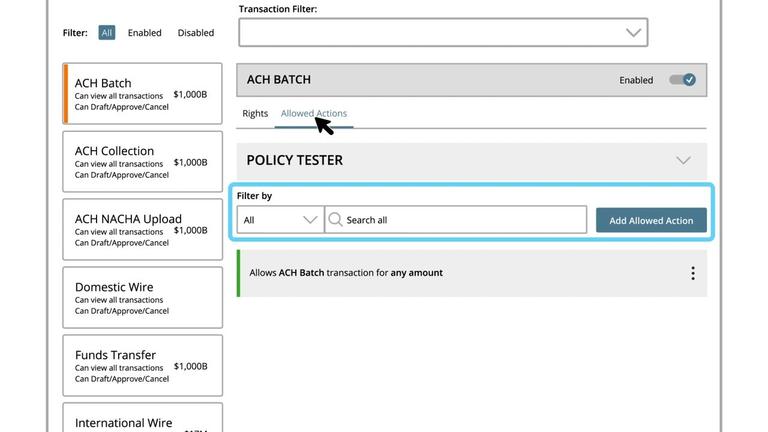Screen dimensions: 768x432
Task: Select the Funds Transfer policy card
Action: pyautogui.click(x=142, y=366)
